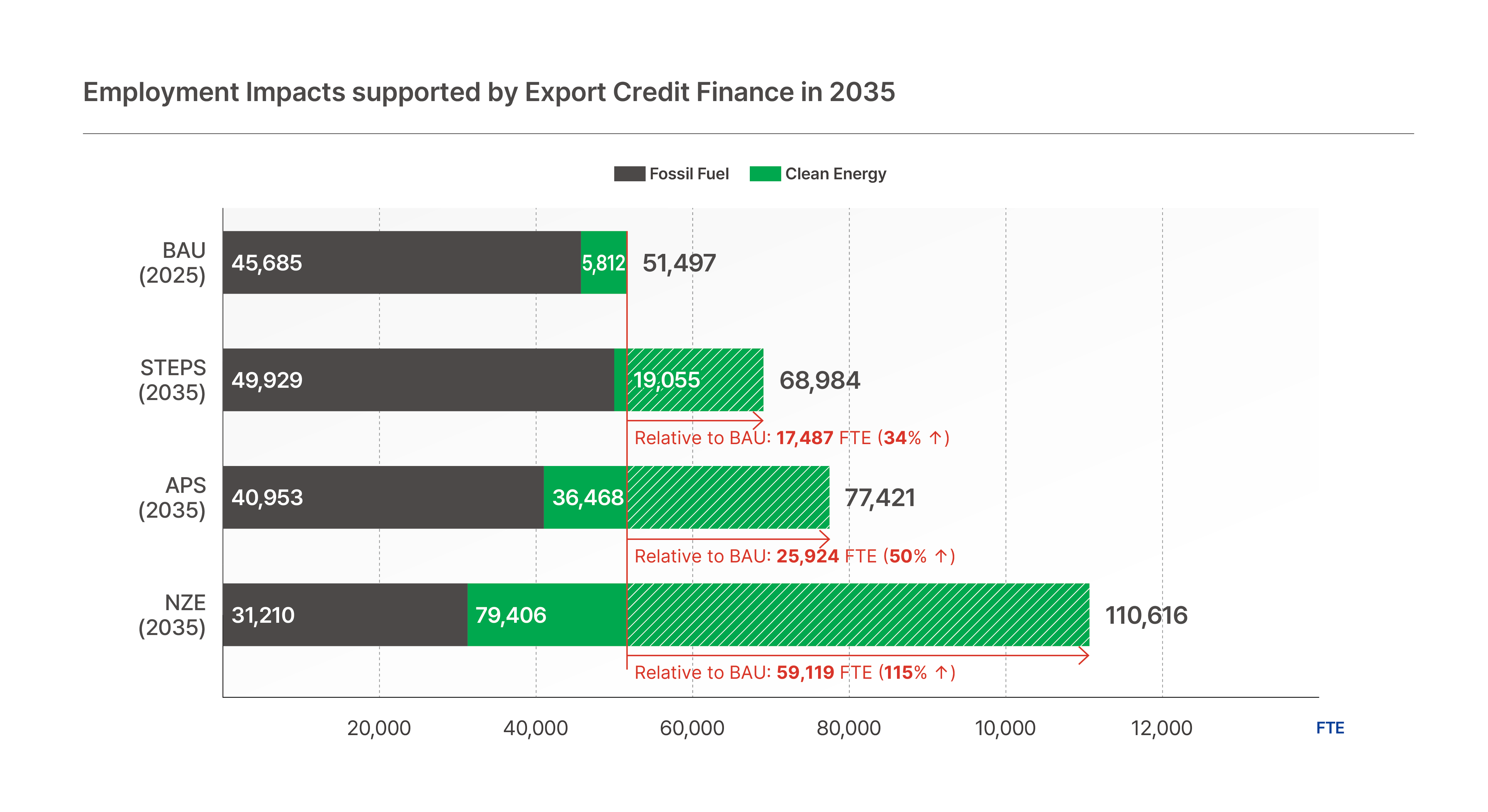Image resolution: width=1488 pixels, height=812 pixels.
Task: Click the STEPS total value 68,984
Action: (x=819, y=380)
